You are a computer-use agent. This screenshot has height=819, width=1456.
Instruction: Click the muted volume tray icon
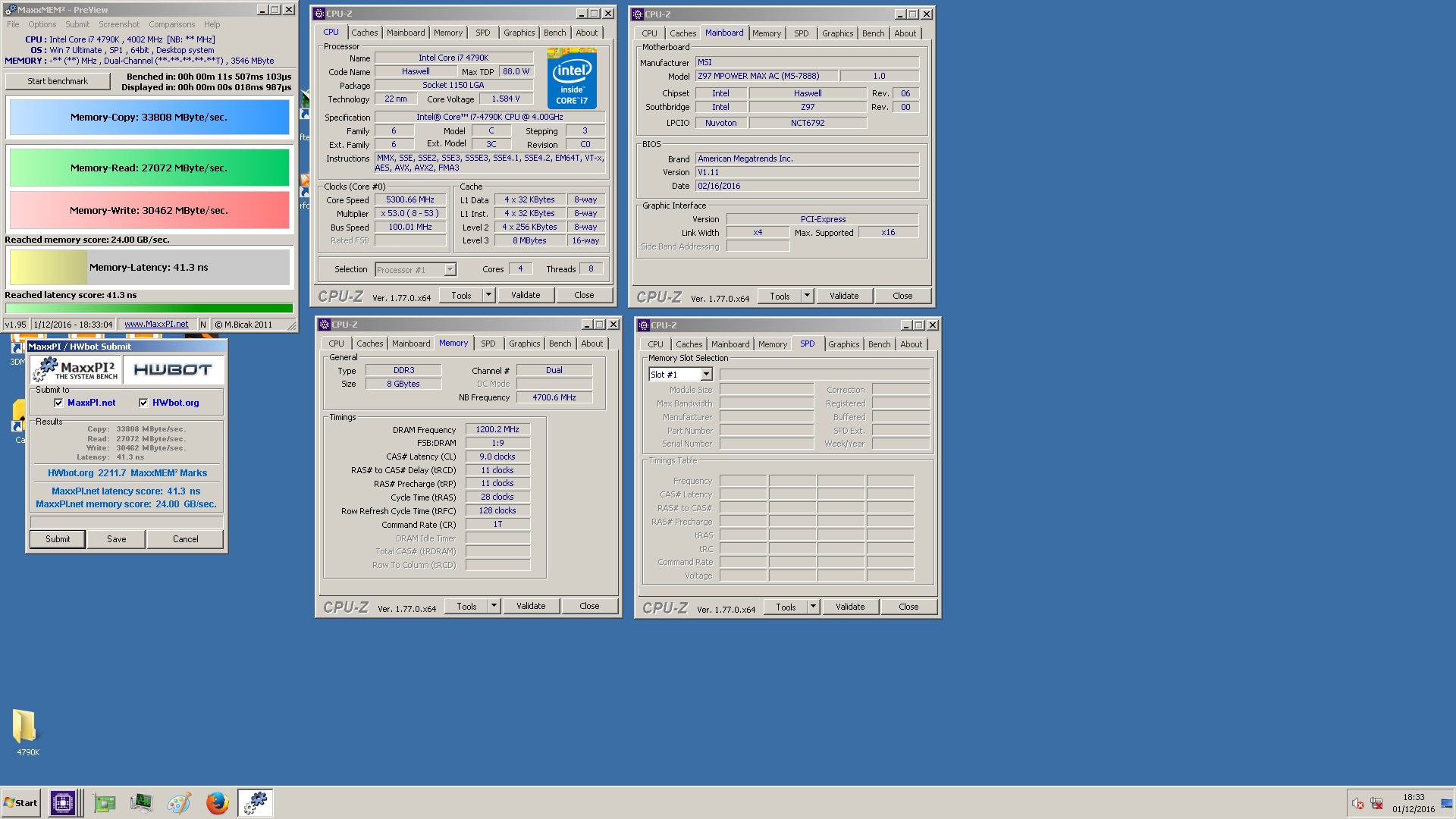click(1357, 804)
